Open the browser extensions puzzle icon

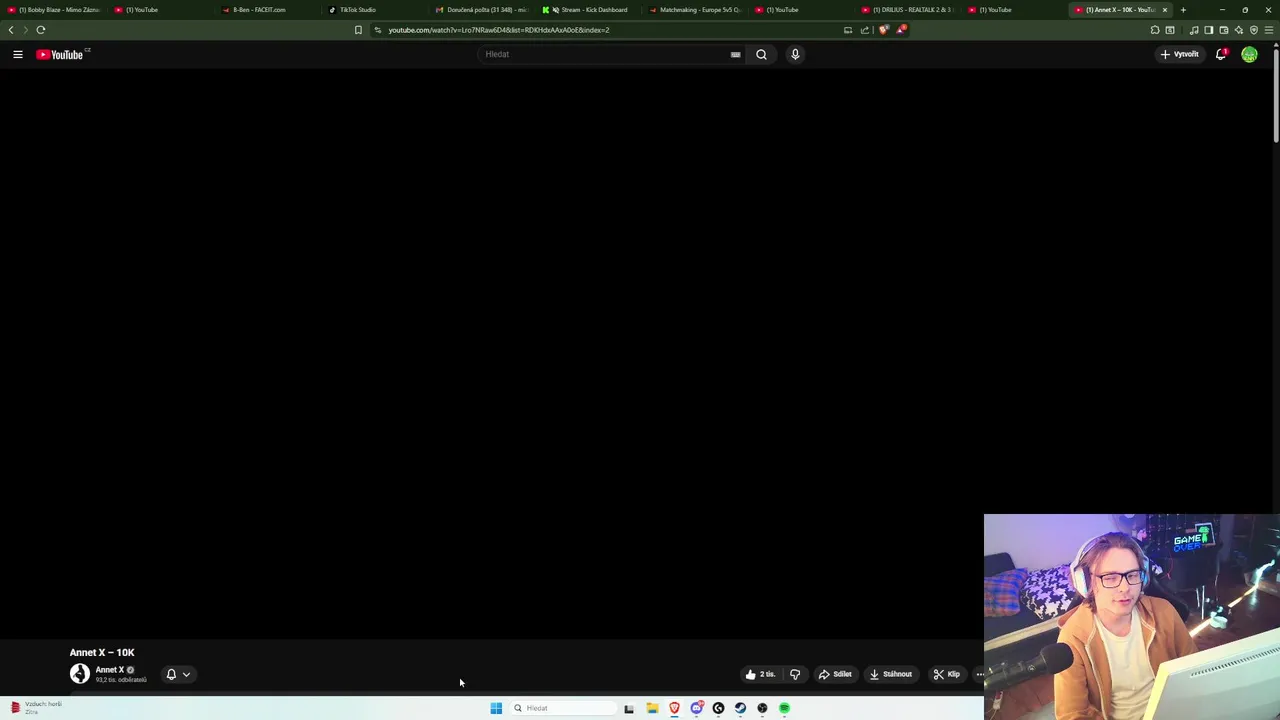pos(1155,30)
